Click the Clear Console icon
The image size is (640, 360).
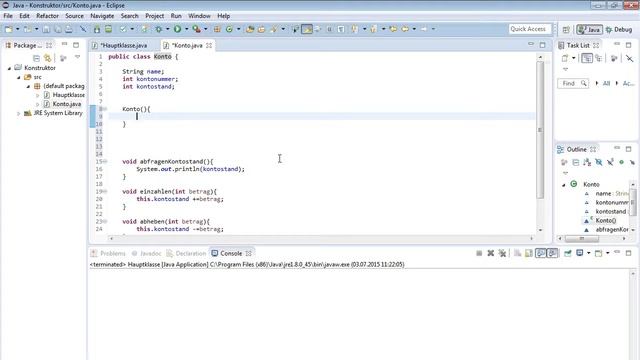(517, 253)
